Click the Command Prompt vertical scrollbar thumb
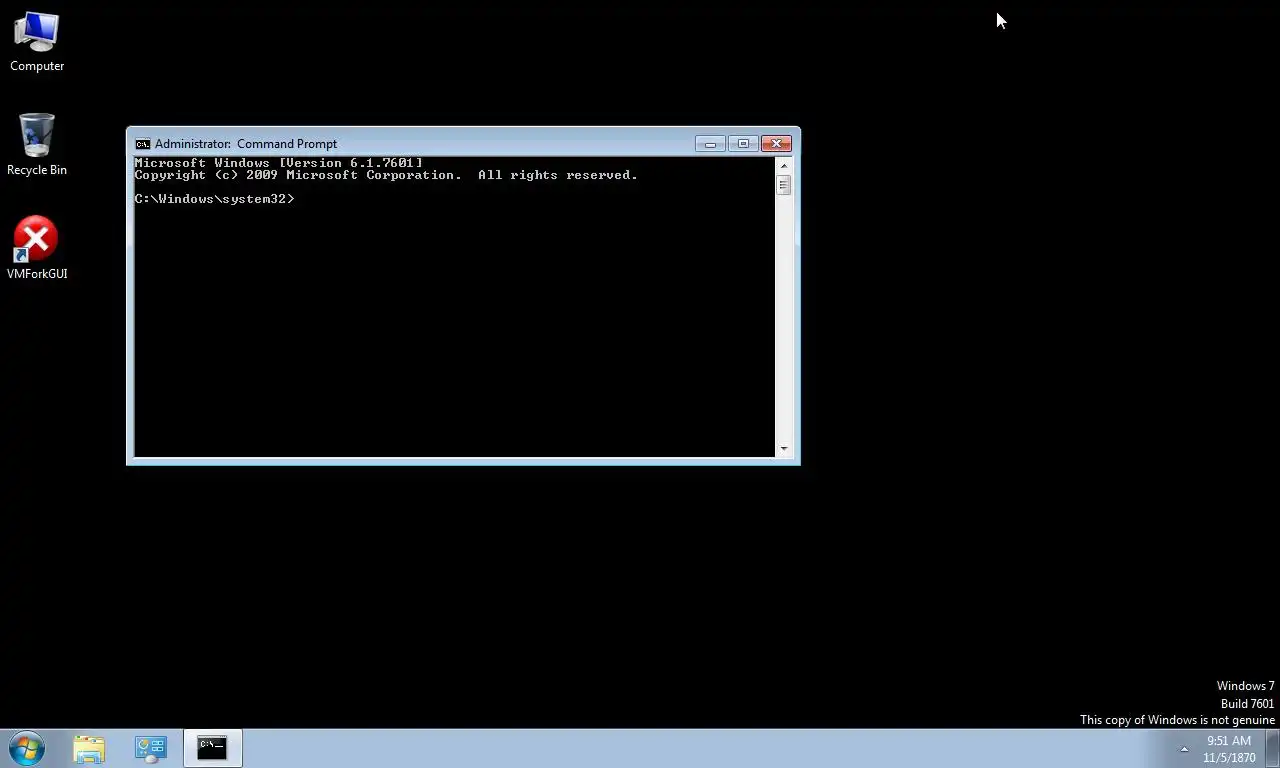Viewport: 1280px width, 768px height. 784,185
